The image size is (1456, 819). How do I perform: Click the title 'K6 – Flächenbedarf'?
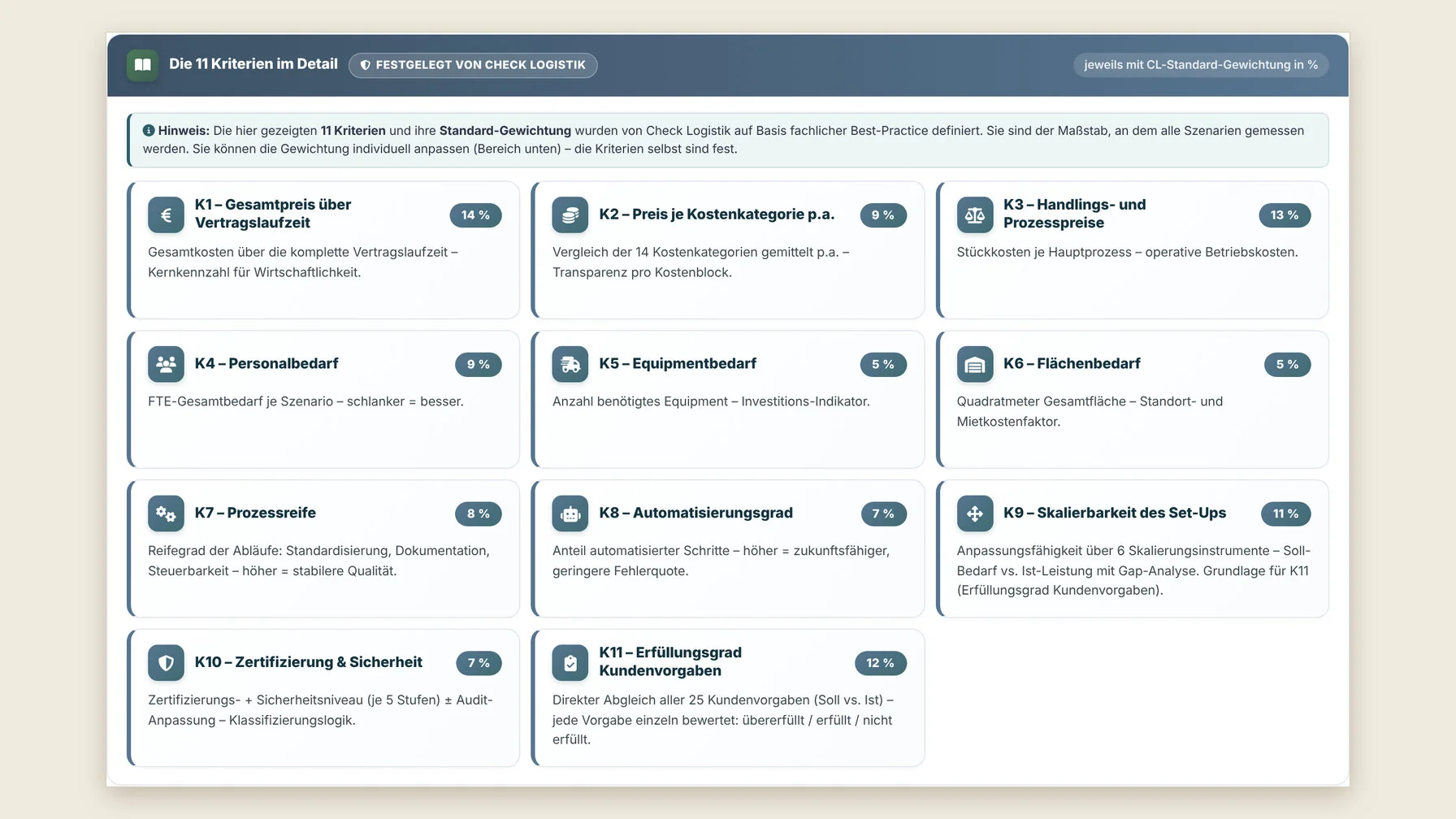tap(1072, 364)
